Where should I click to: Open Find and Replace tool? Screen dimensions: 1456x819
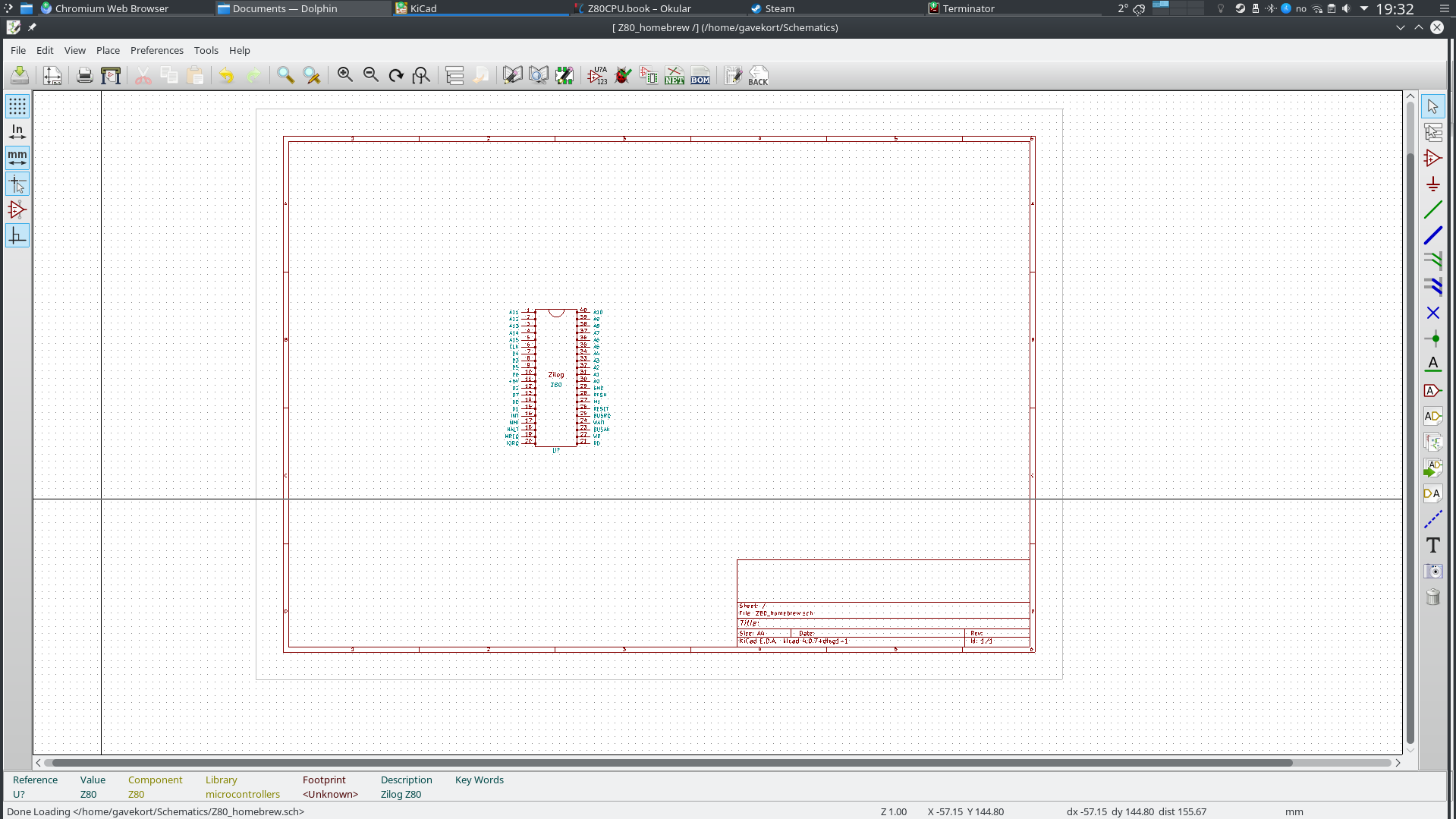pos(311,75)
